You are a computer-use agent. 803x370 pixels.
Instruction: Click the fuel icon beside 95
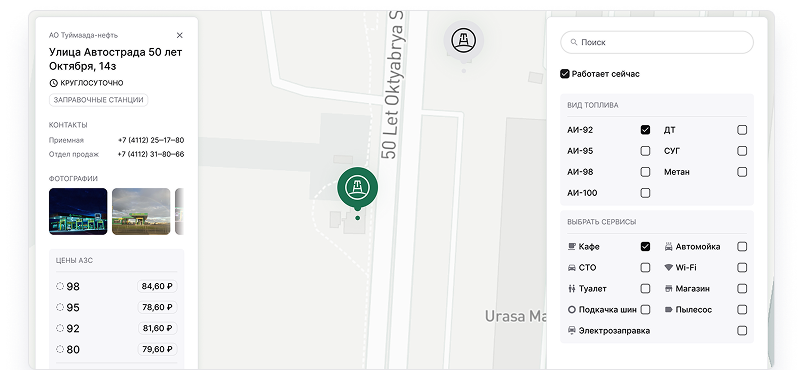point(60,307)
